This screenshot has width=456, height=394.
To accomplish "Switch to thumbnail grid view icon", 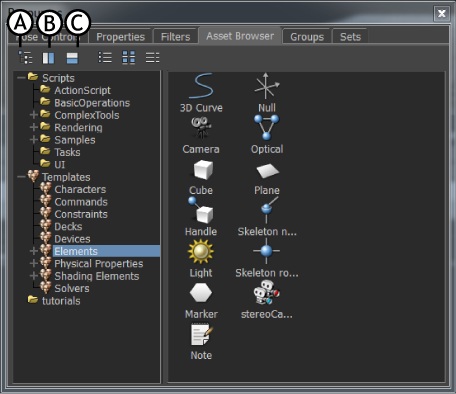I will point(129,58).
